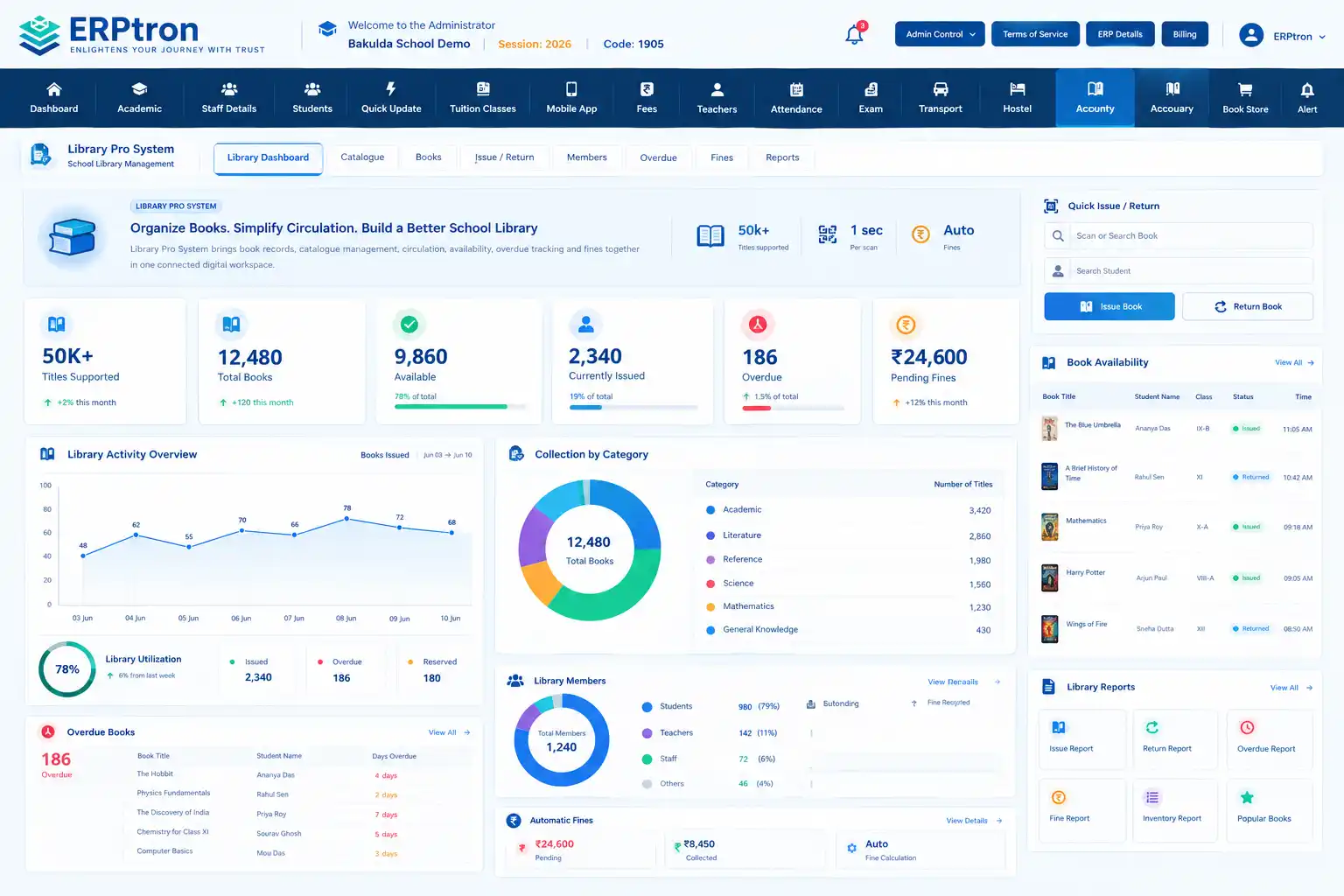Open Staff Details from the navigation bar
Screen dimensions: 1344x896
(x=229, y=98)
